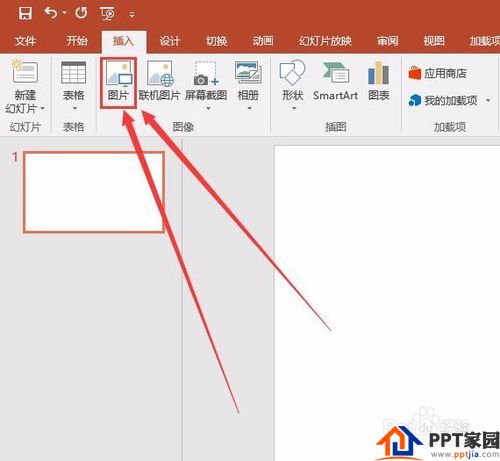500x461 pixels.
Task: Open the Undo history dropdown arrow
Action: coord(65,13)
